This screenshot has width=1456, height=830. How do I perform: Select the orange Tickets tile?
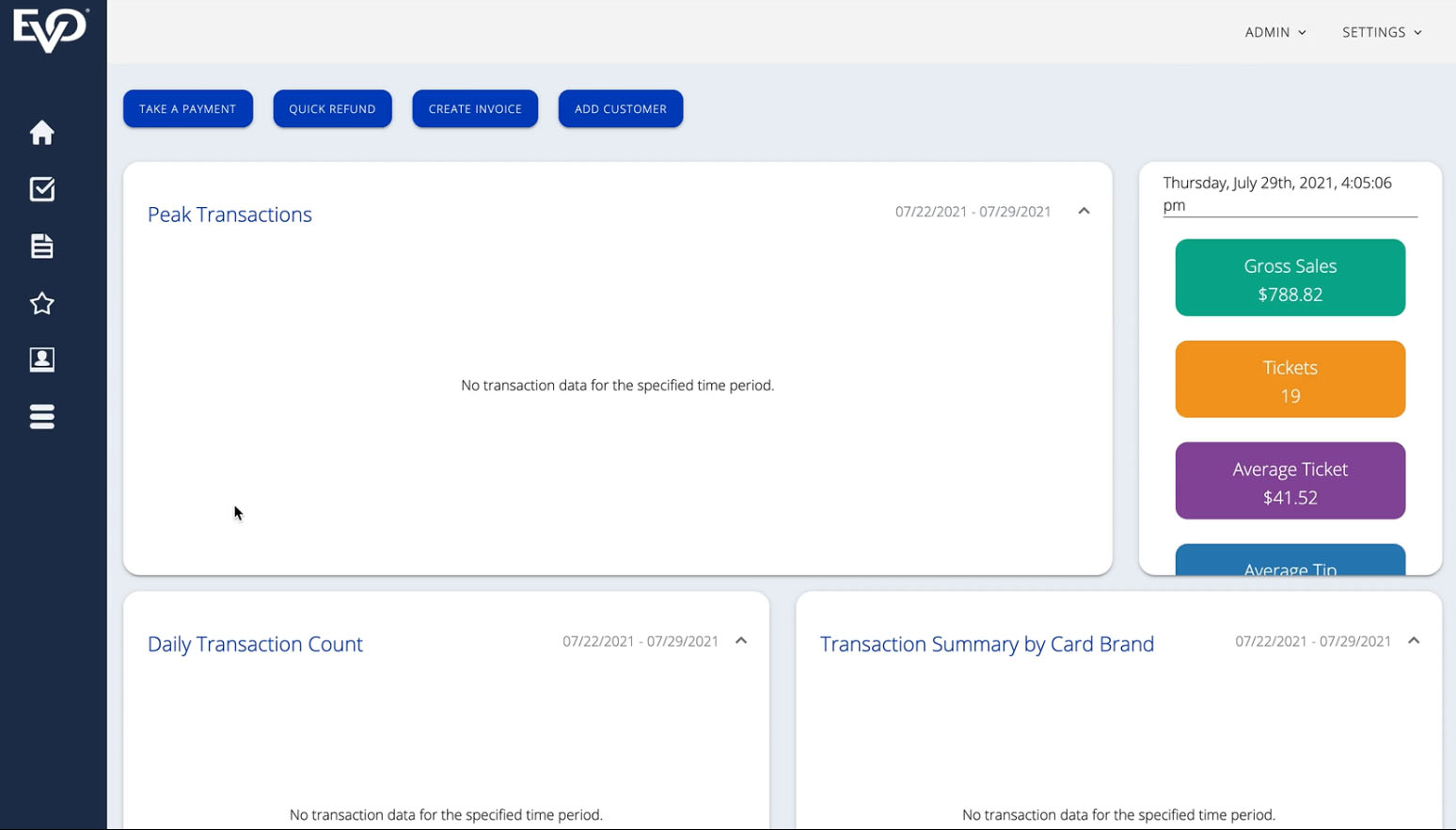[1290, 379]
